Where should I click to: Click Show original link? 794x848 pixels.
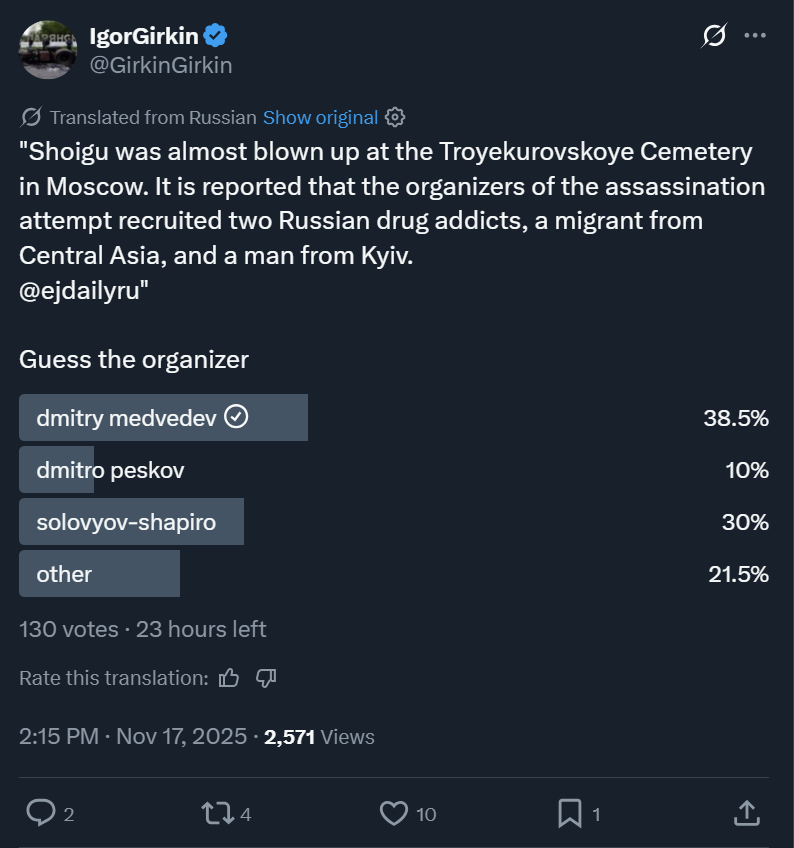tap(320, 117)
